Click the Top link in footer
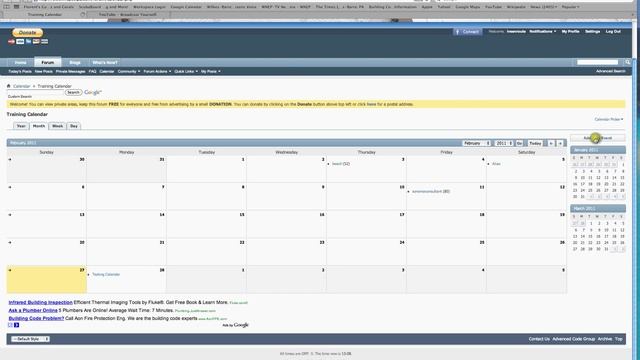The image size is (640, 360). coord(619,339)
